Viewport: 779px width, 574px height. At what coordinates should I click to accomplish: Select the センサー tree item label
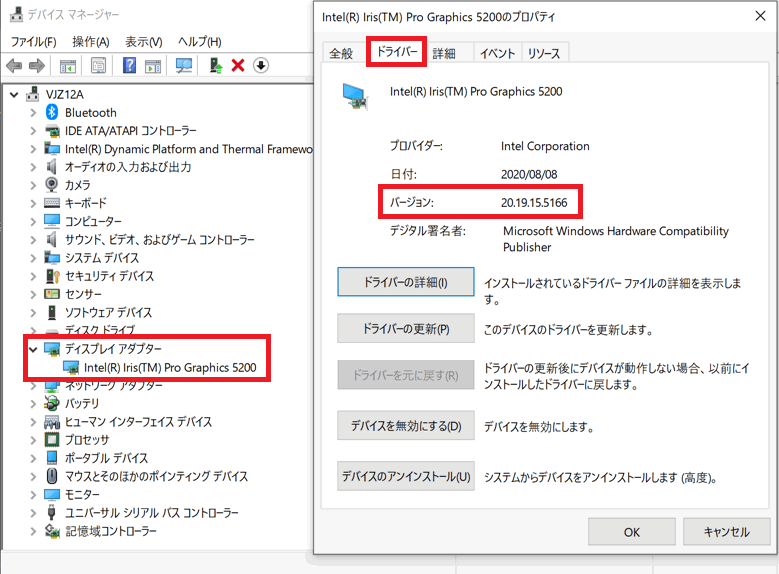83,294
